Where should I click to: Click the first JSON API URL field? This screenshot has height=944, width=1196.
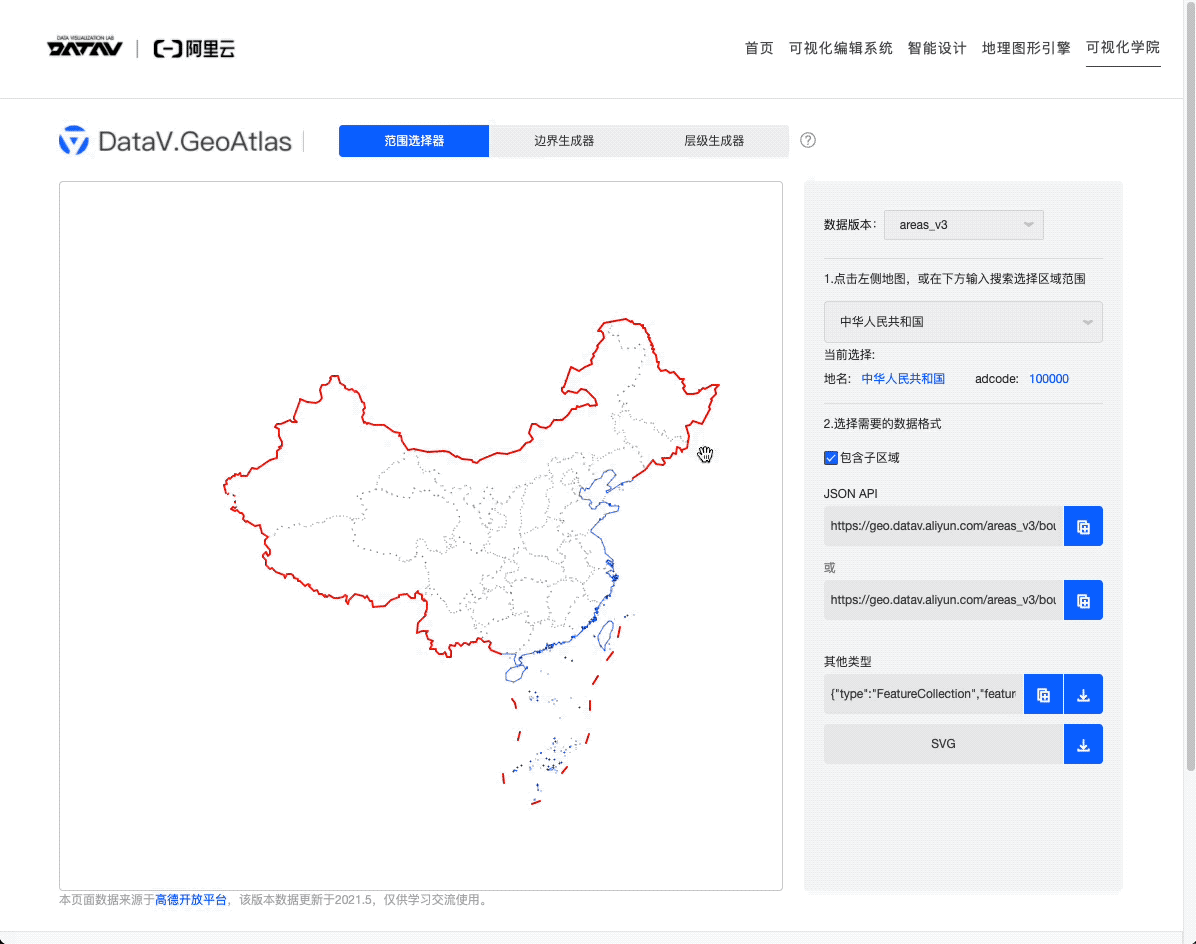click(x=944, y=526)
